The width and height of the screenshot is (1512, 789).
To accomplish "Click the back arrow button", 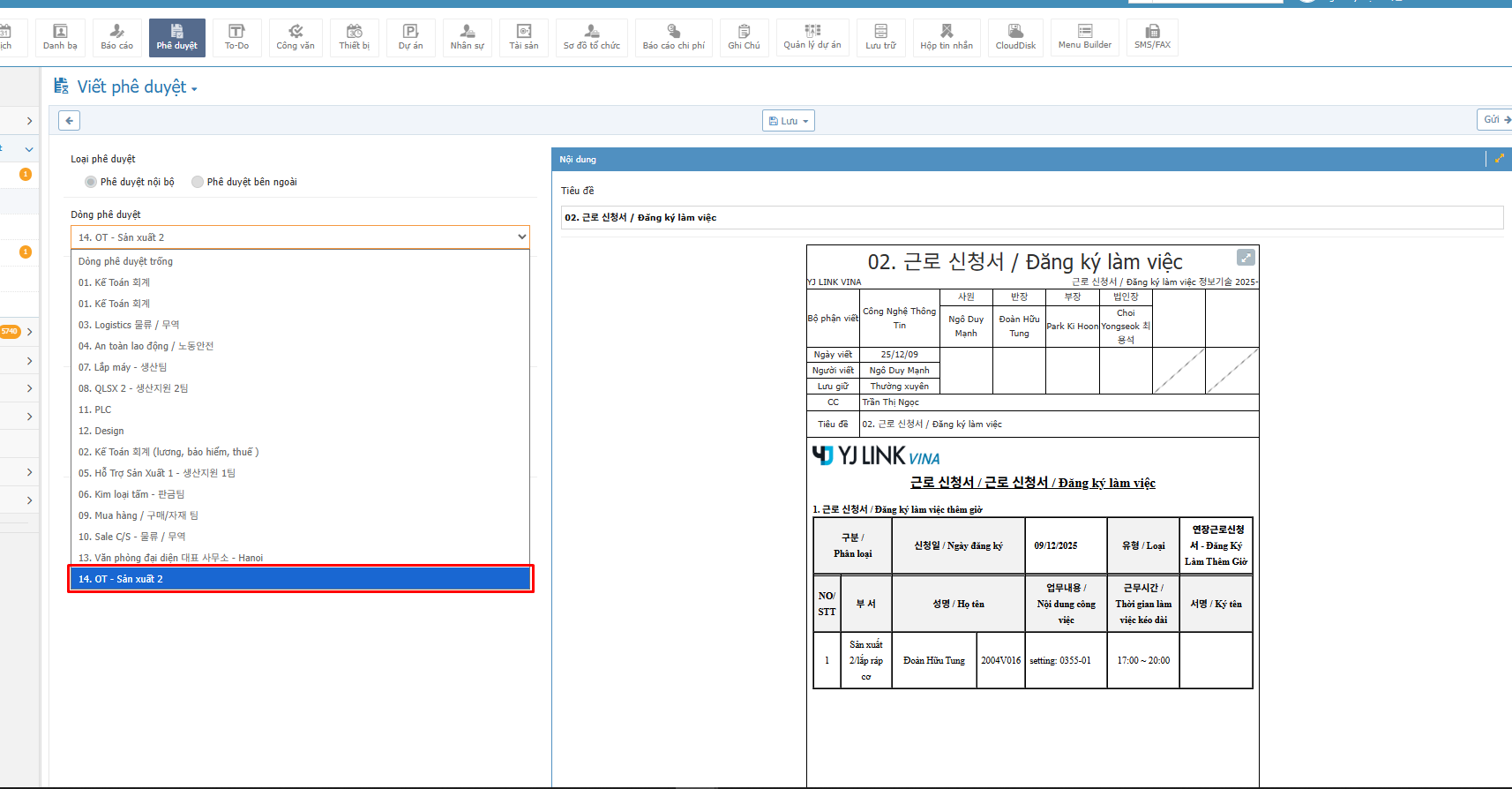I will coord(70,121).
